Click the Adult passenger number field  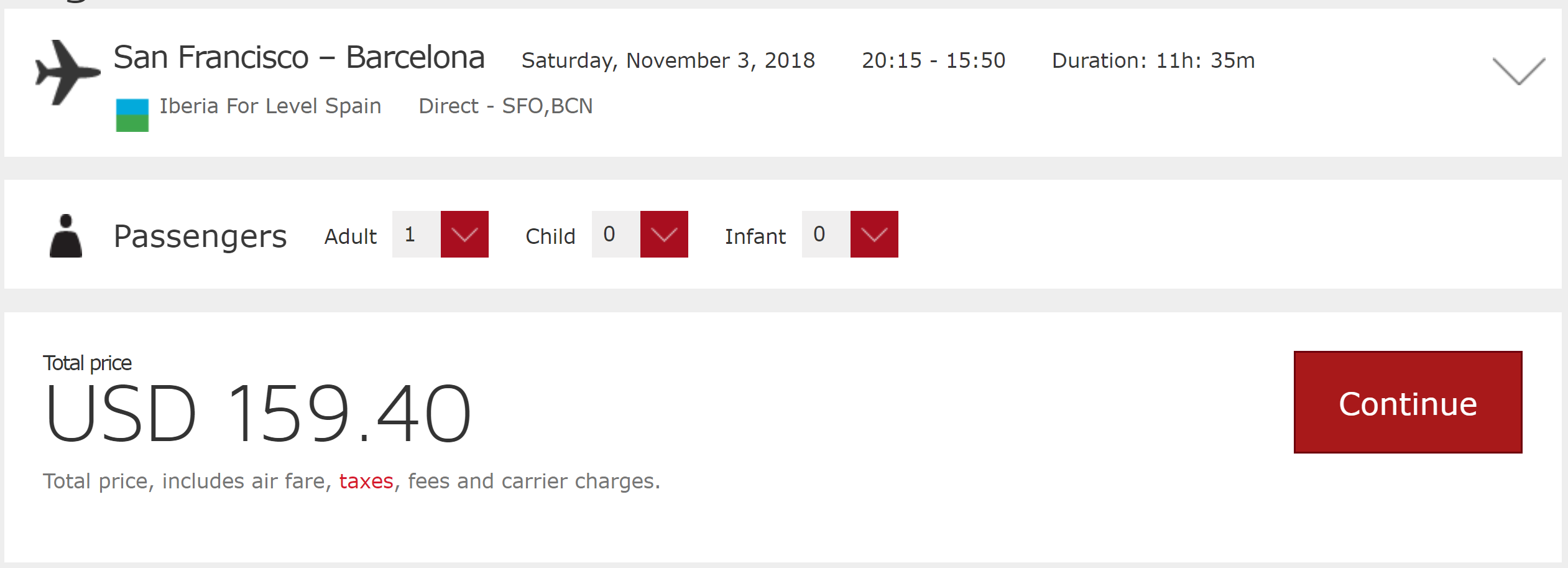[416, 235]
